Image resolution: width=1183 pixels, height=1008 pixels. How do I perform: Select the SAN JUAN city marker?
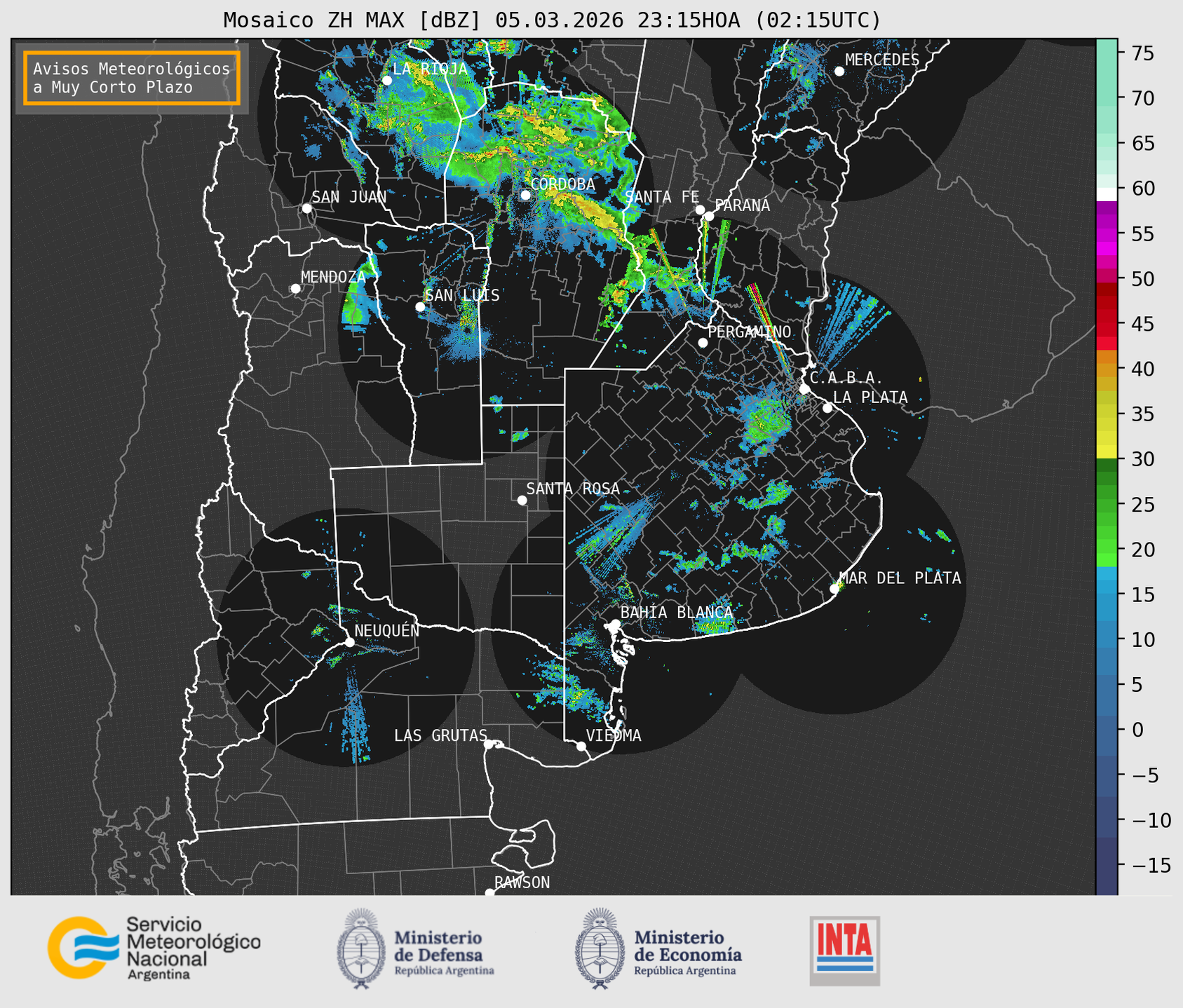pyautogui.click(x=306, y=208)
